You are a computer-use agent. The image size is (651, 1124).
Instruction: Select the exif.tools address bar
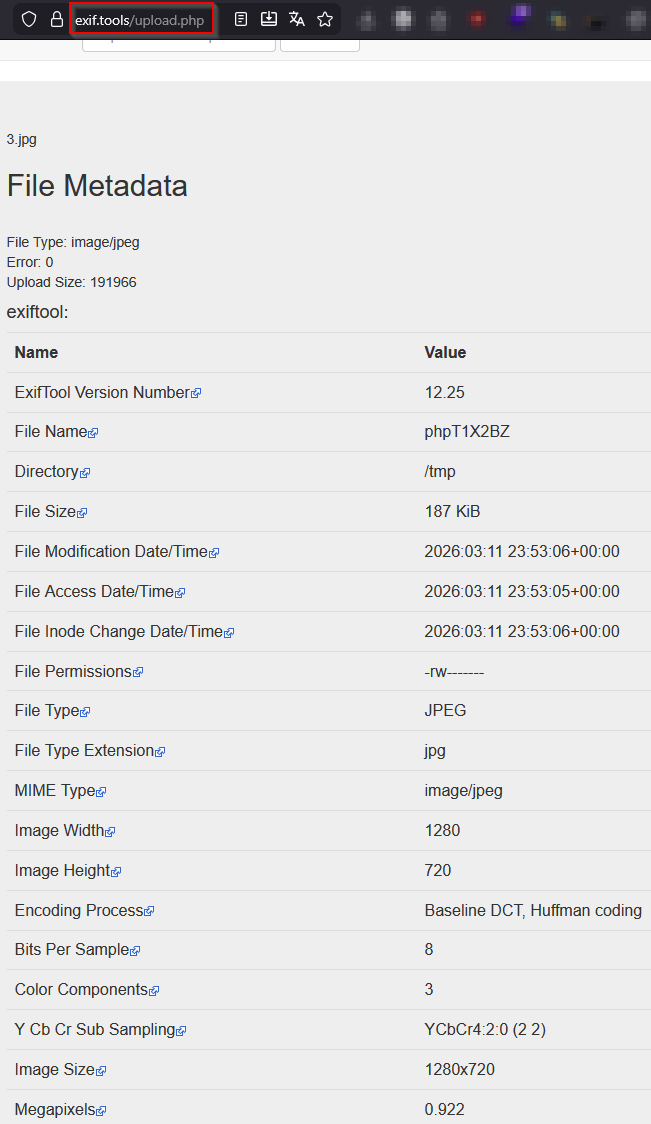(141, 19)
